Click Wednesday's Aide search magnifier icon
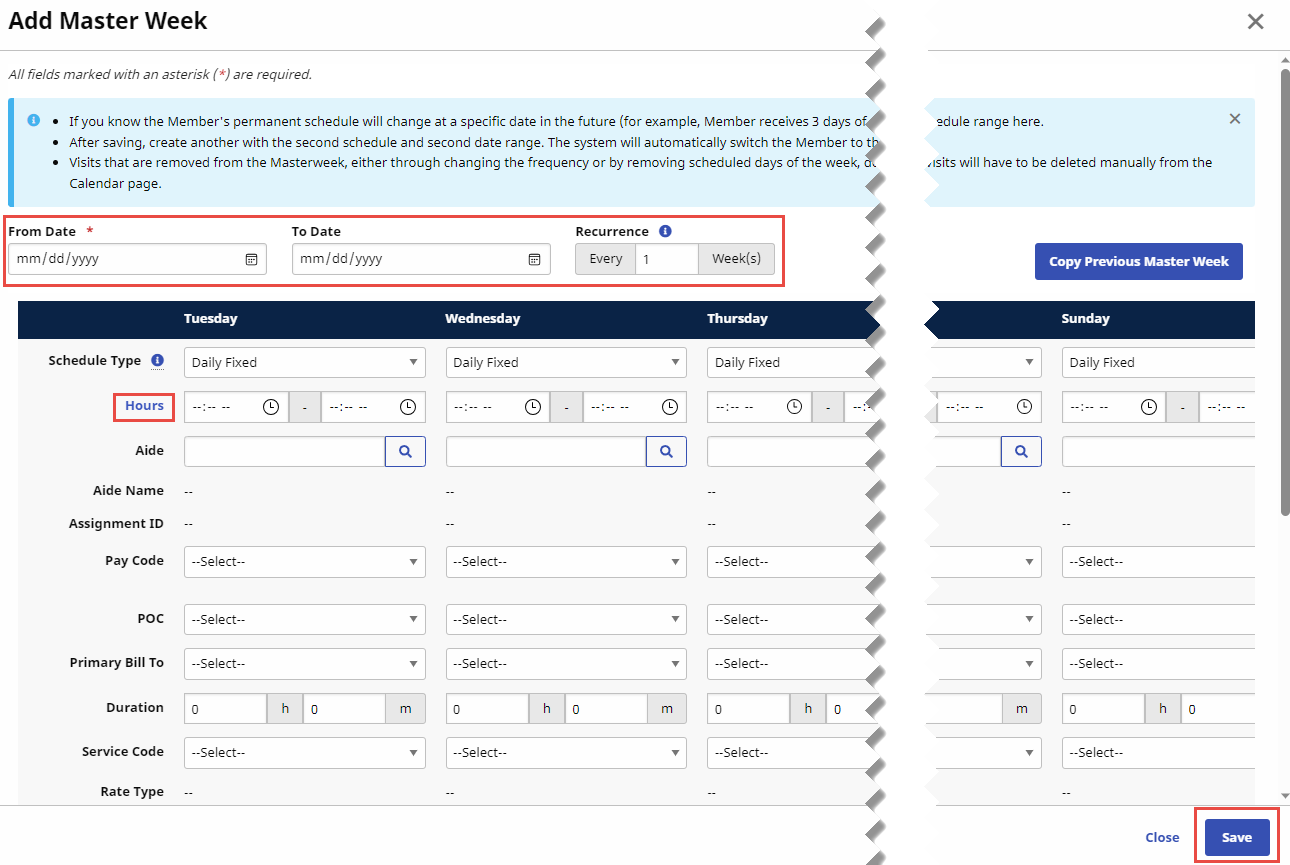Screen dimensions: 1290x865 666,451
